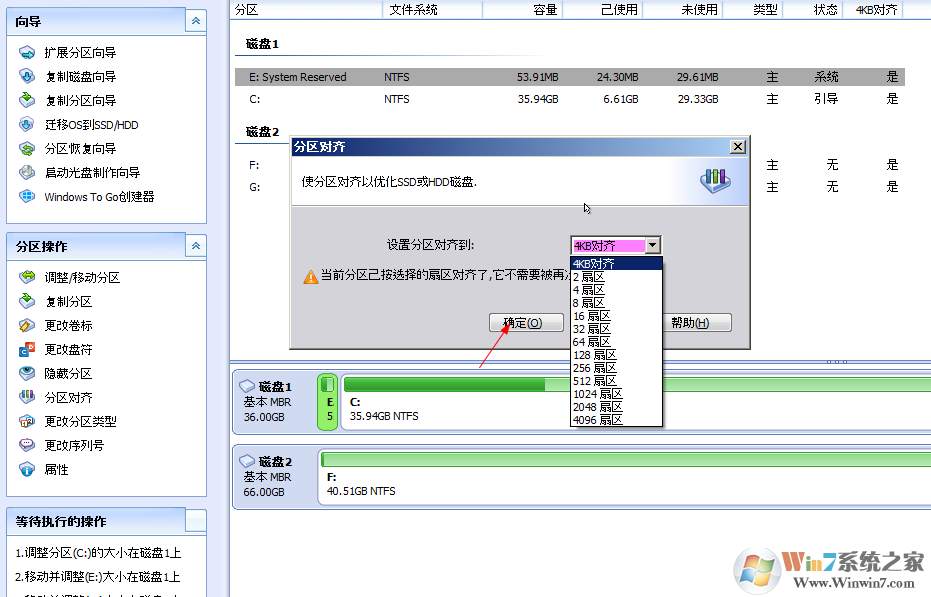This screenshot has height=597, width=931.
Task: Launch the Windows To Go创建器 icon
Action: 27,197
